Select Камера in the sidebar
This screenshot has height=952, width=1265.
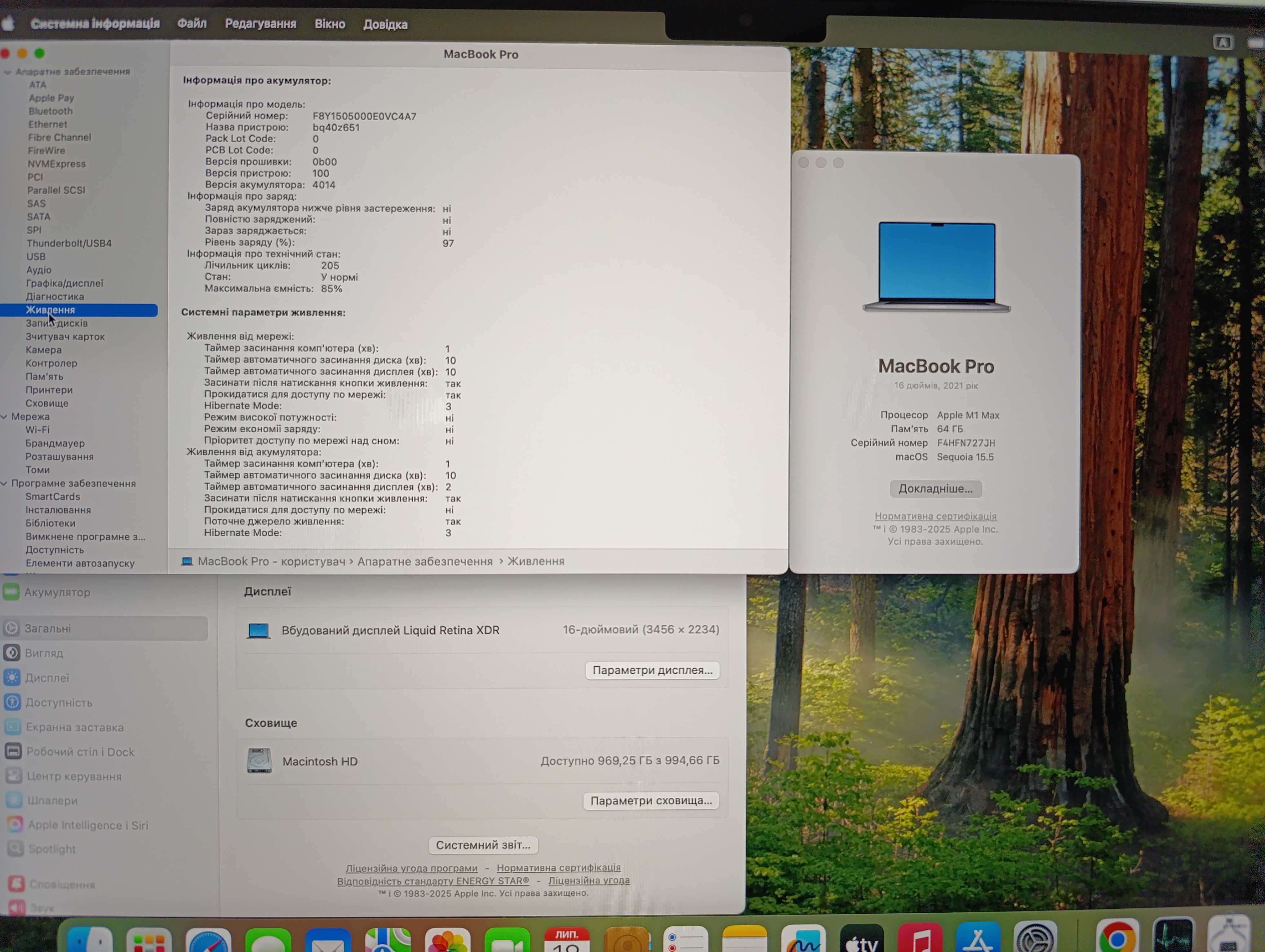(x=43, y=350)
